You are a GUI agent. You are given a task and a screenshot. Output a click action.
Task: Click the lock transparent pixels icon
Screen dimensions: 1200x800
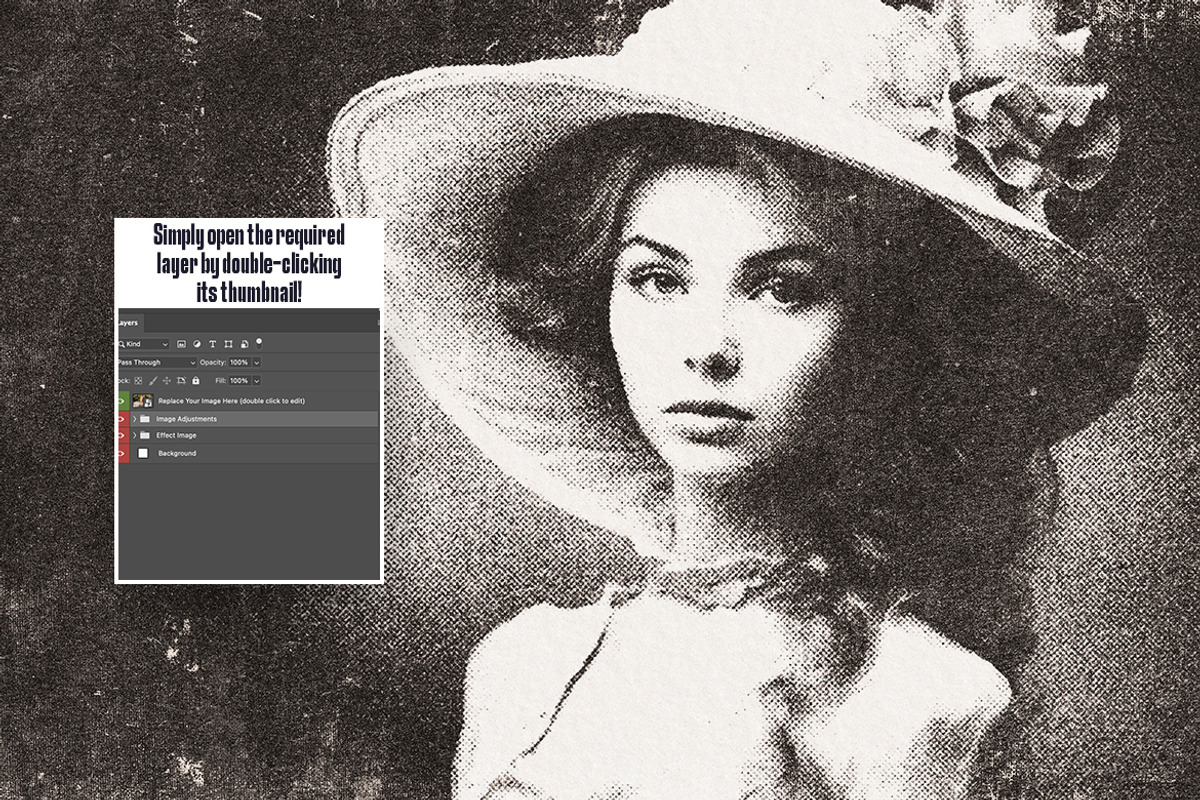[x=138, y=381]
